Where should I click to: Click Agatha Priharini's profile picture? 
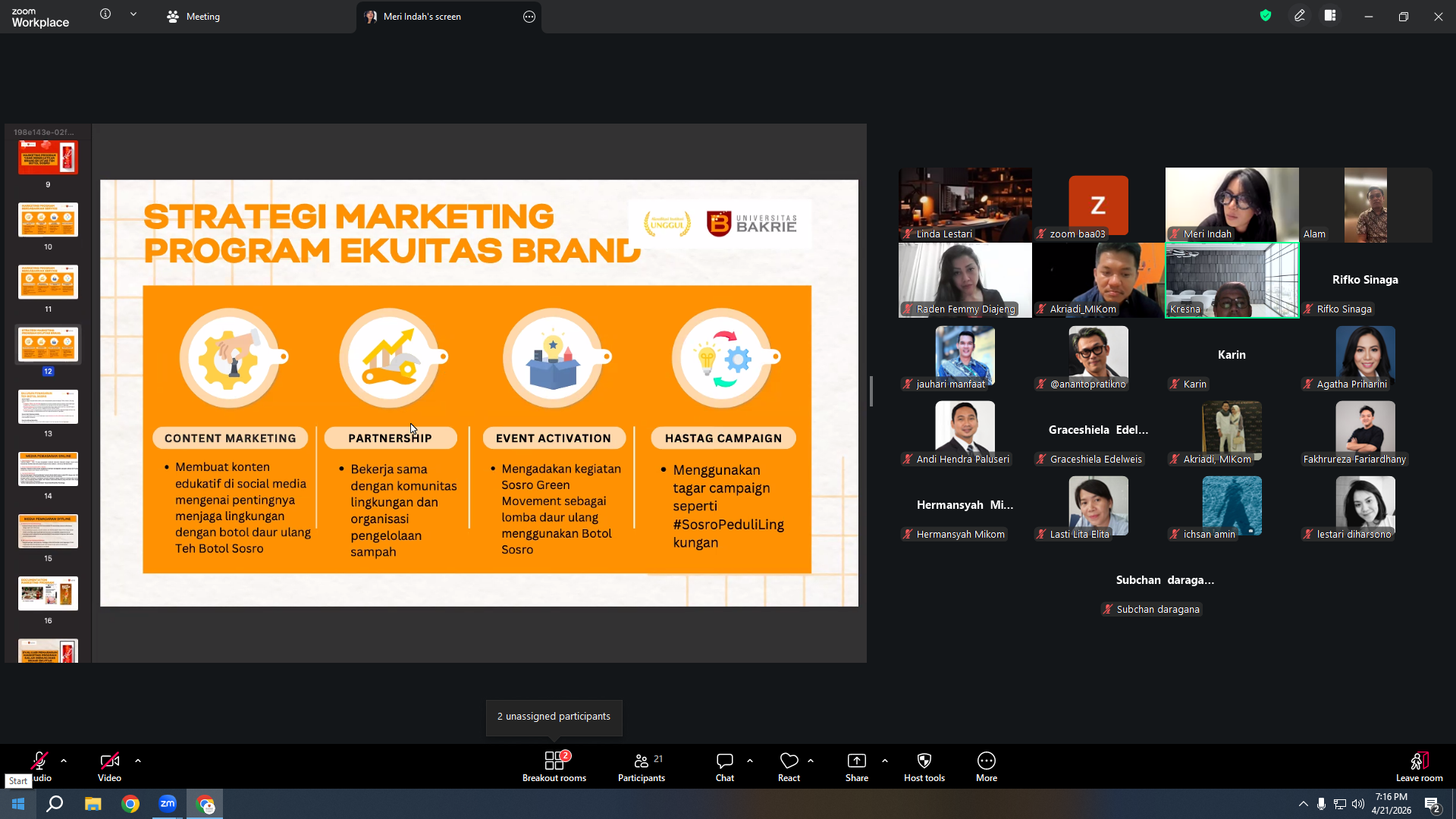1365,354
